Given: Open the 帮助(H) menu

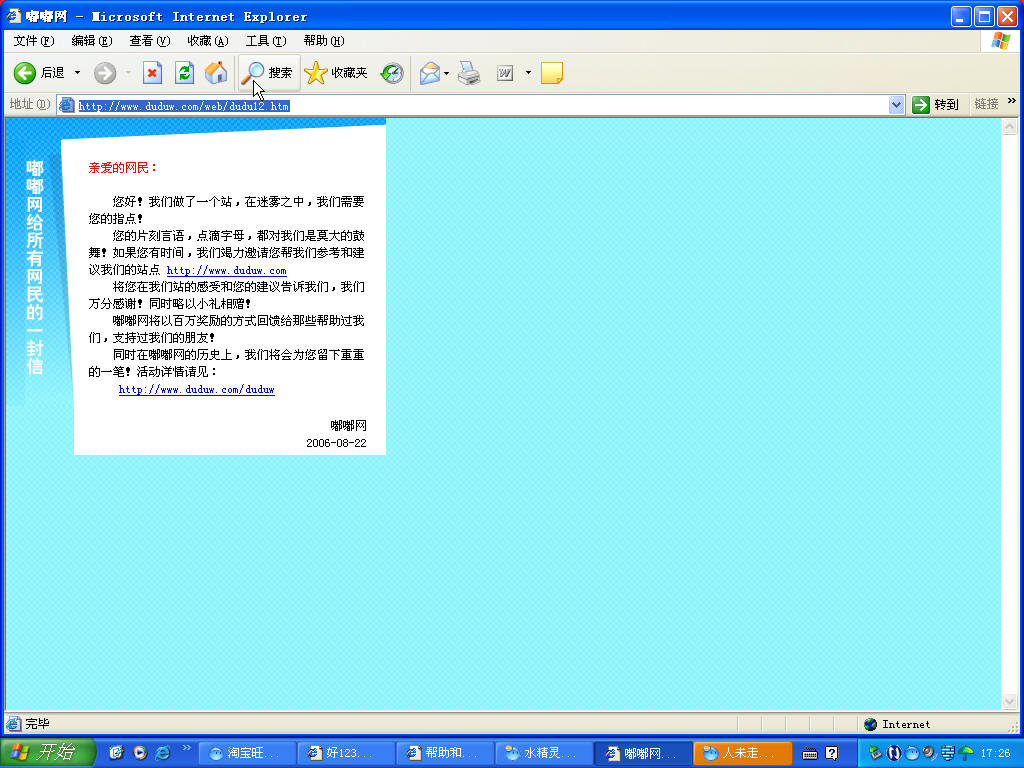Looking at the screenshot, I should [324, 40].
